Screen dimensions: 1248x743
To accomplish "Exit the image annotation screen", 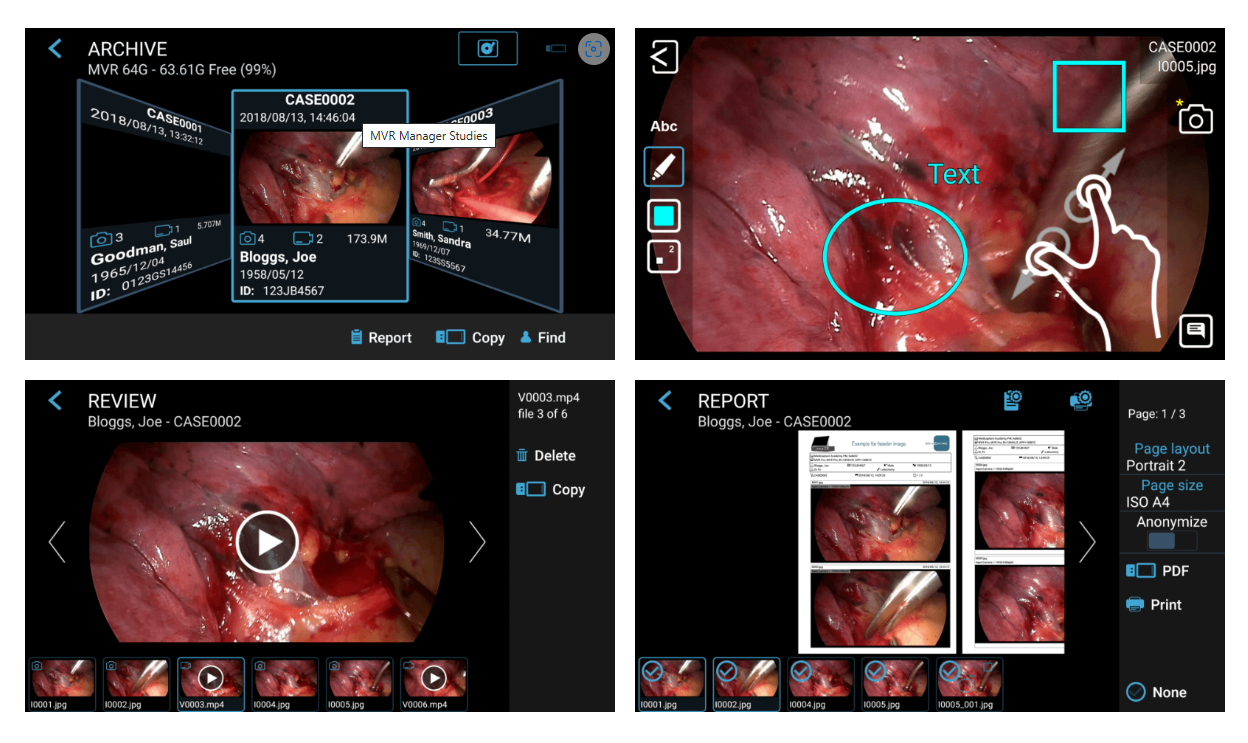I will point(664,57).
